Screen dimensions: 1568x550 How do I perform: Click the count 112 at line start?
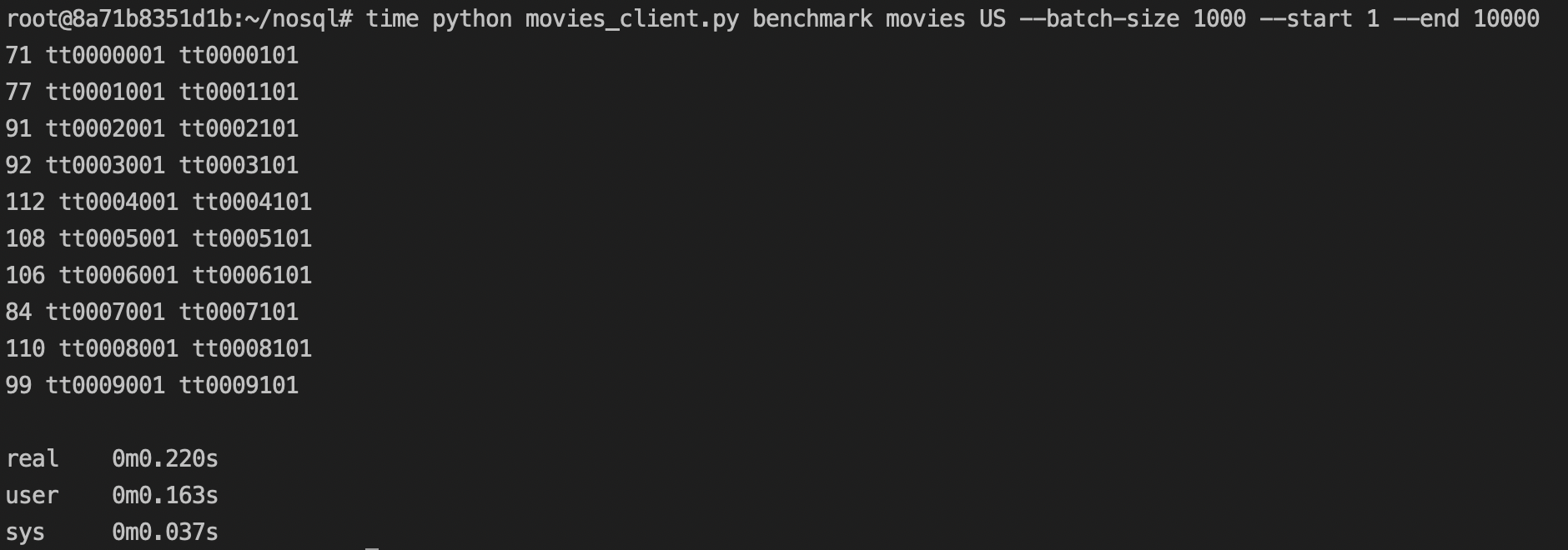(x=25, y=202)
